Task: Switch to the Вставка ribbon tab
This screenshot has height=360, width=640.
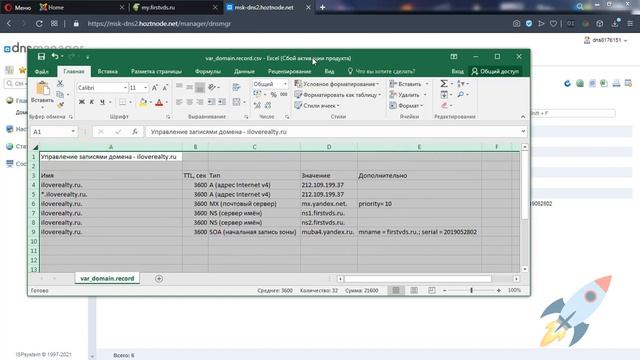Action: (x=108, y=71)
